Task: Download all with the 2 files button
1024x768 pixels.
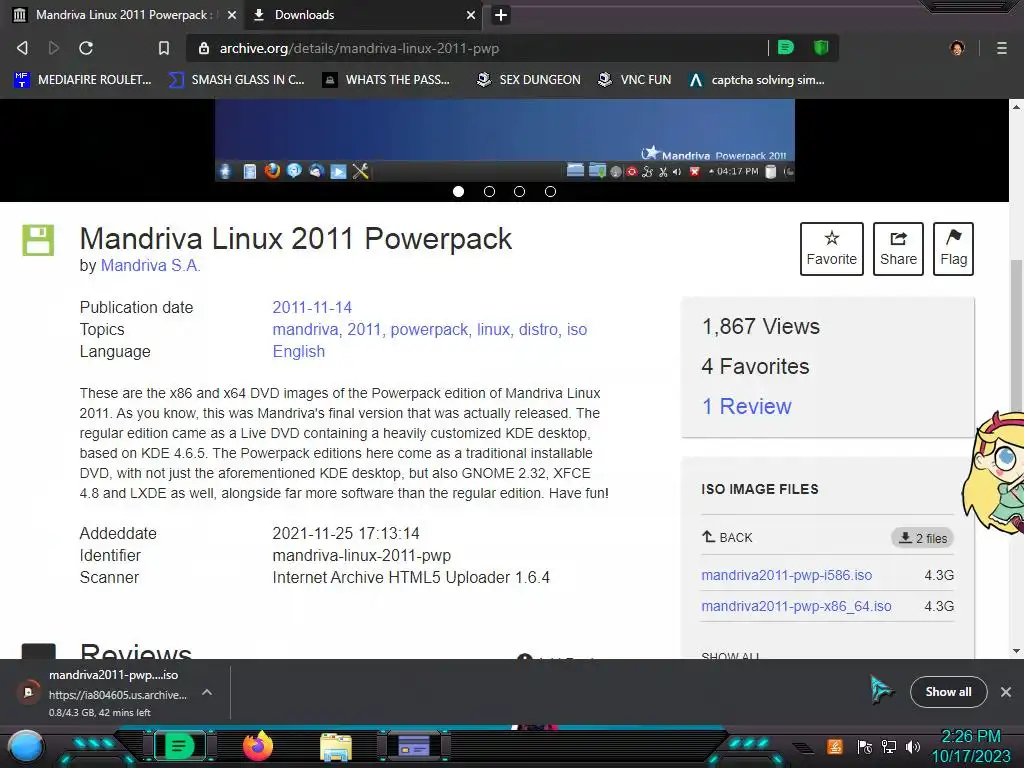Action: tap(923, 538)
